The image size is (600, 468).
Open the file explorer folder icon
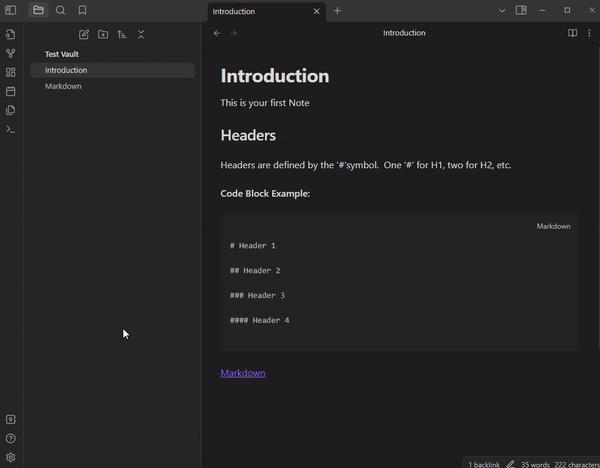[x=38, y=10]
